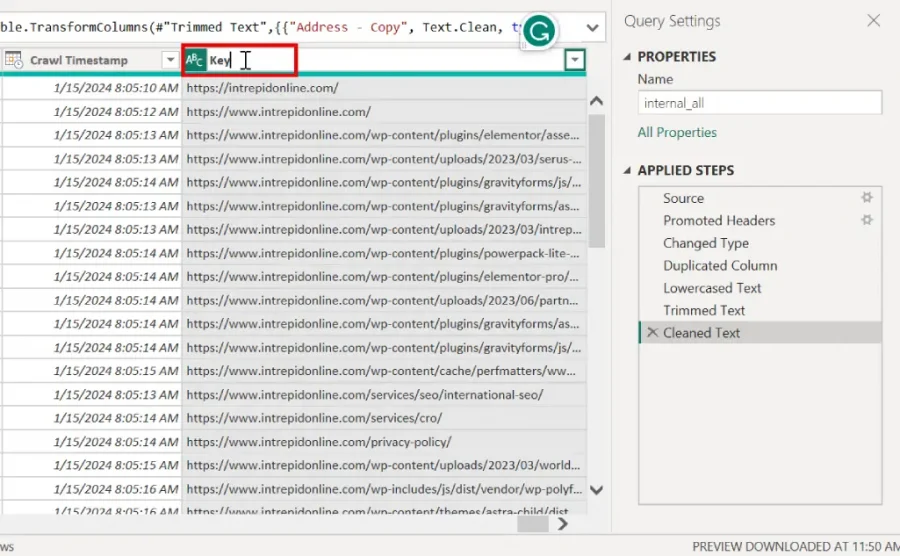This screenshot has width=900, height=556.
Task: Select the services/cro/ URL cell
Action: pyautogui.click(x=384, y=418)
